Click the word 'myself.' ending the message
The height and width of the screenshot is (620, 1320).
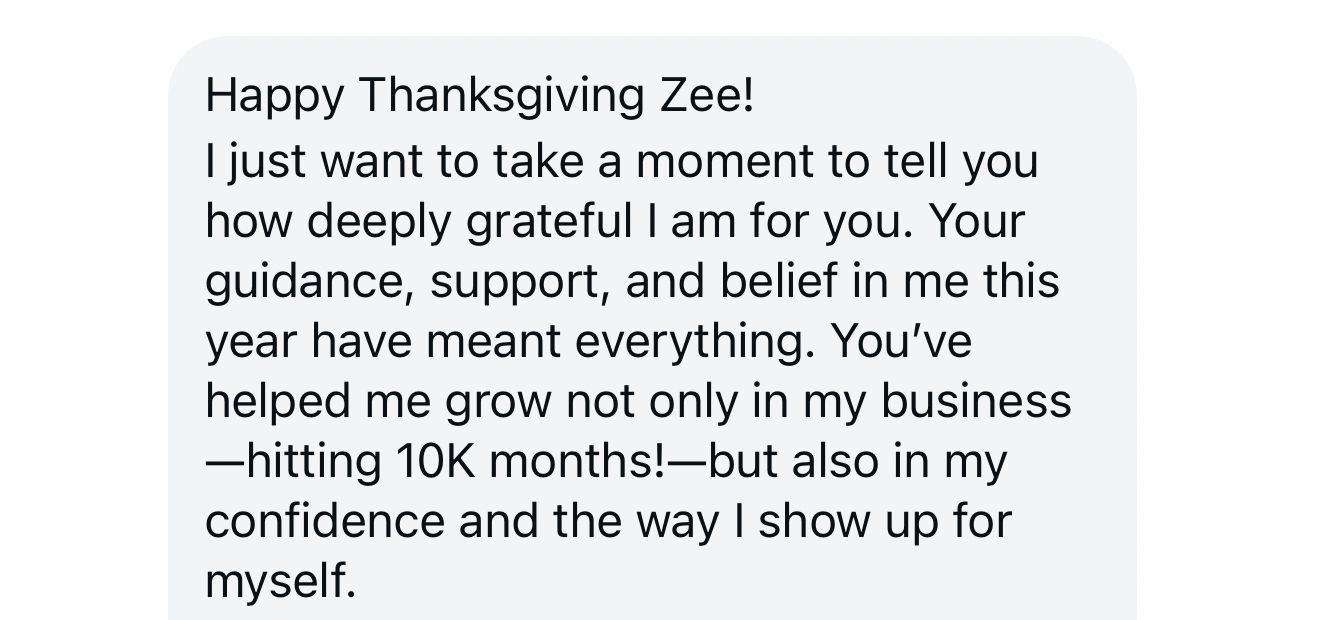[x=280, y=582]
